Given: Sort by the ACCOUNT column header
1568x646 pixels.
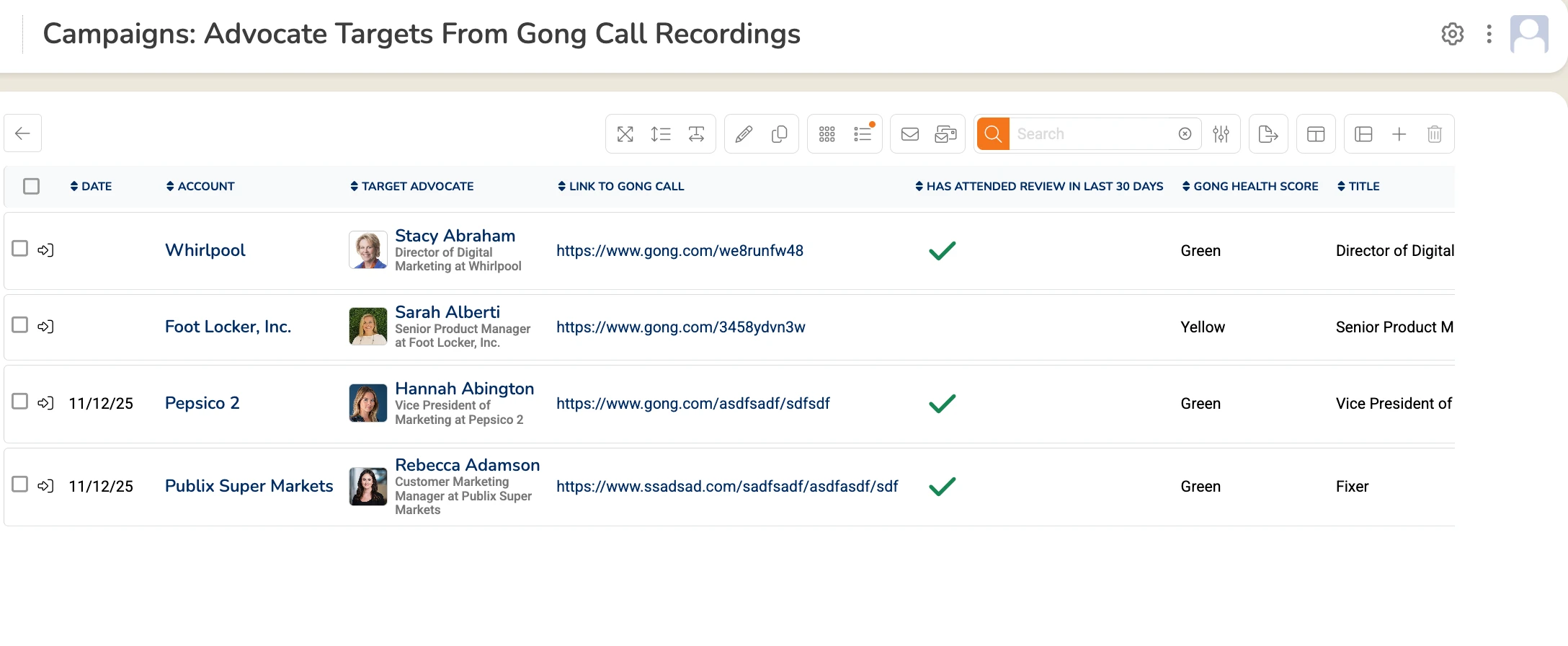Looking at the screenshot, I should point(200,186).
